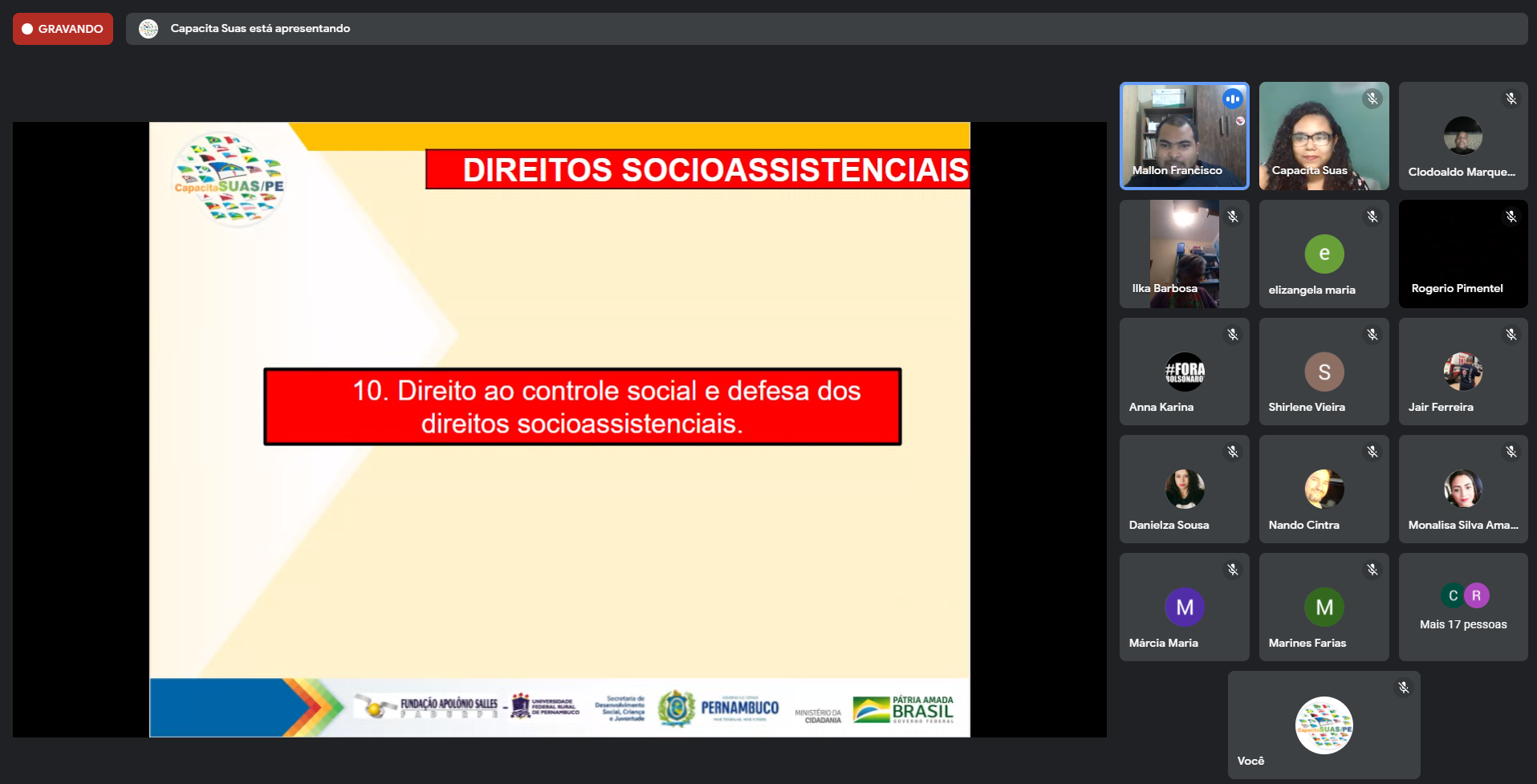The width and height of the screenshot is (1537, 784).
Task: Select Jair Ferreira's participant tile
Action: click(x=1462, y=372)
